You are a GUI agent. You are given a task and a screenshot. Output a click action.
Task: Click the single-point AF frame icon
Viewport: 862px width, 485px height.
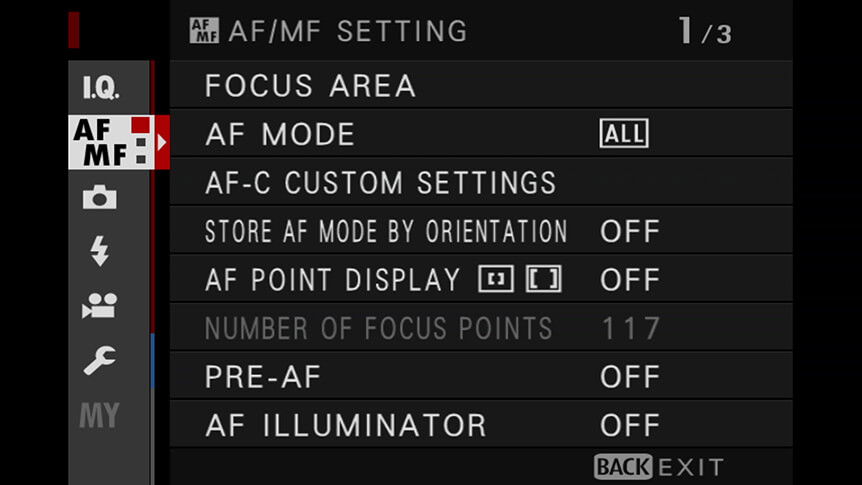coord(496,279)
